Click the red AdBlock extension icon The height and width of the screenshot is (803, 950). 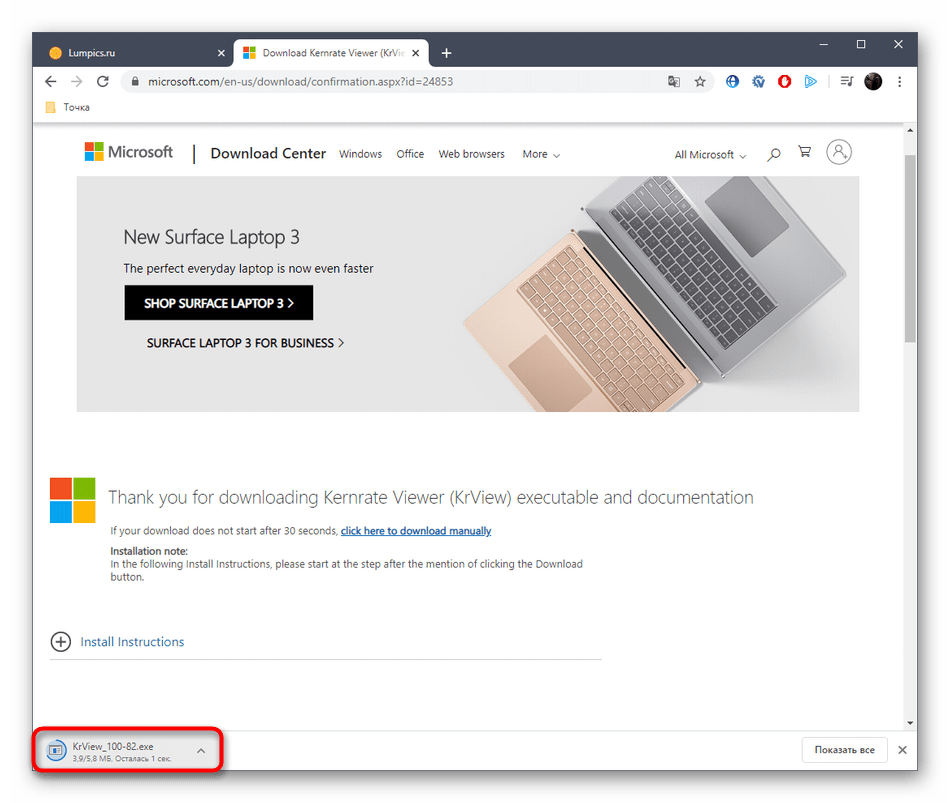[785, 82]
